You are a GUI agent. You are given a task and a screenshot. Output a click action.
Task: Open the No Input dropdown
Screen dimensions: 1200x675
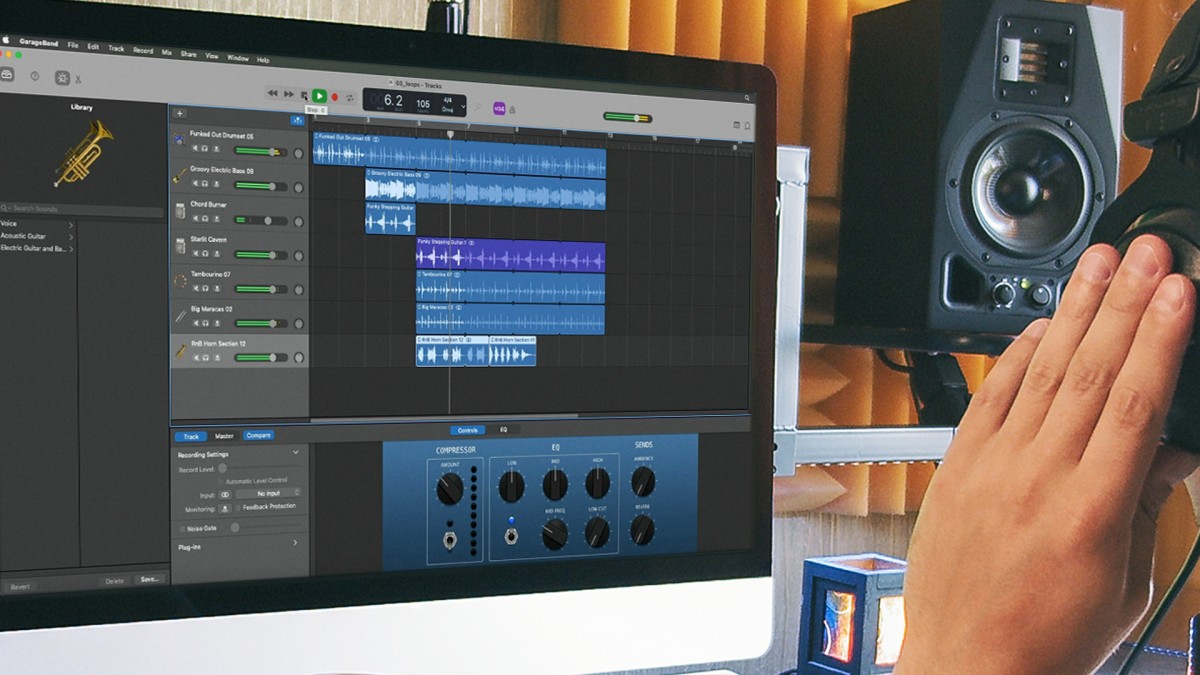[x=269, y=493]
